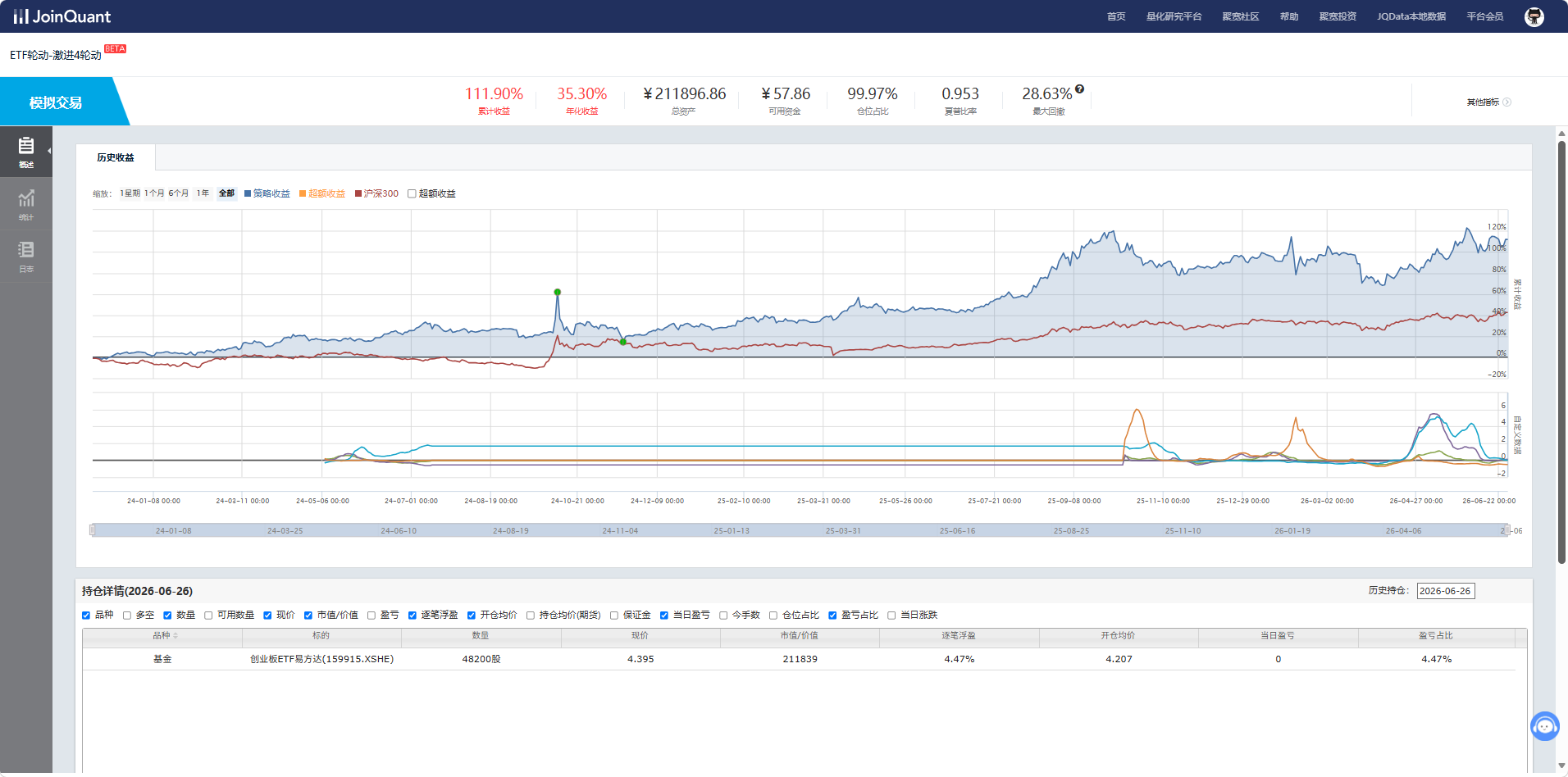Screen dimensions: 1568x777
Task: Open the 历史持仓 date picker field
Action: tap(1446, 591)
